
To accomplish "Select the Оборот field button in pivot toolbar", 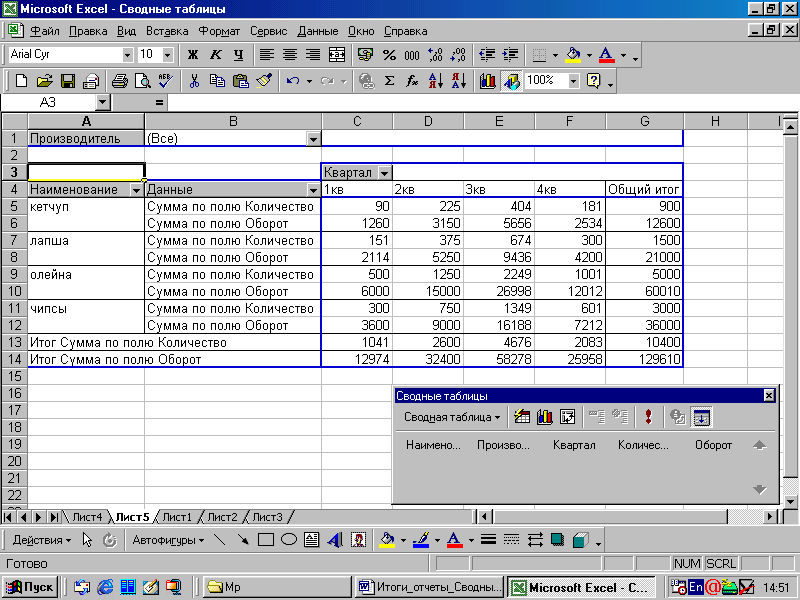I will pyautogui.click(x=713, y=445).
